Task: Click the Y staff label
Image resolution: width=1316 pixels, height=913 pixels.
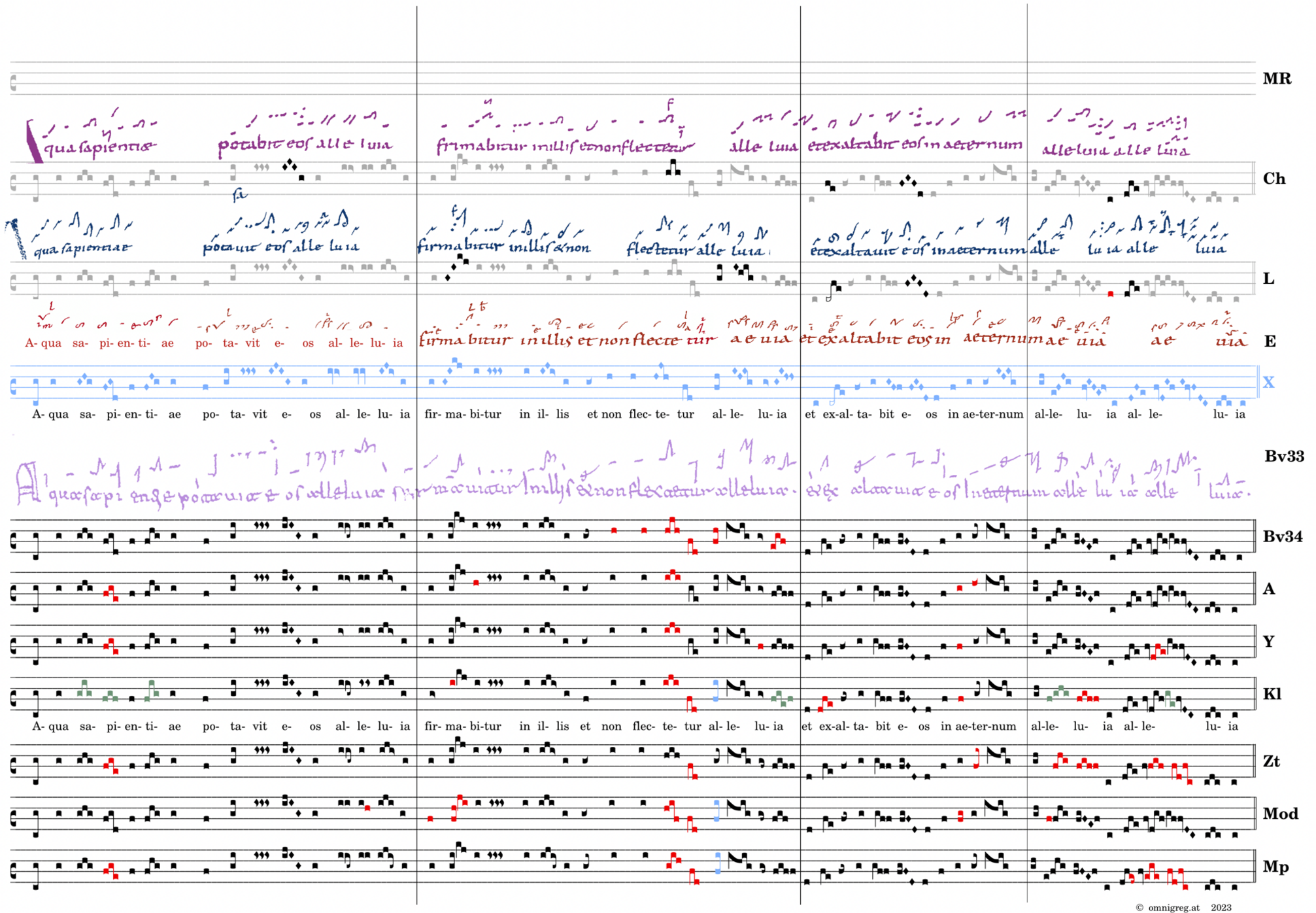Action: pos(1269,642)
